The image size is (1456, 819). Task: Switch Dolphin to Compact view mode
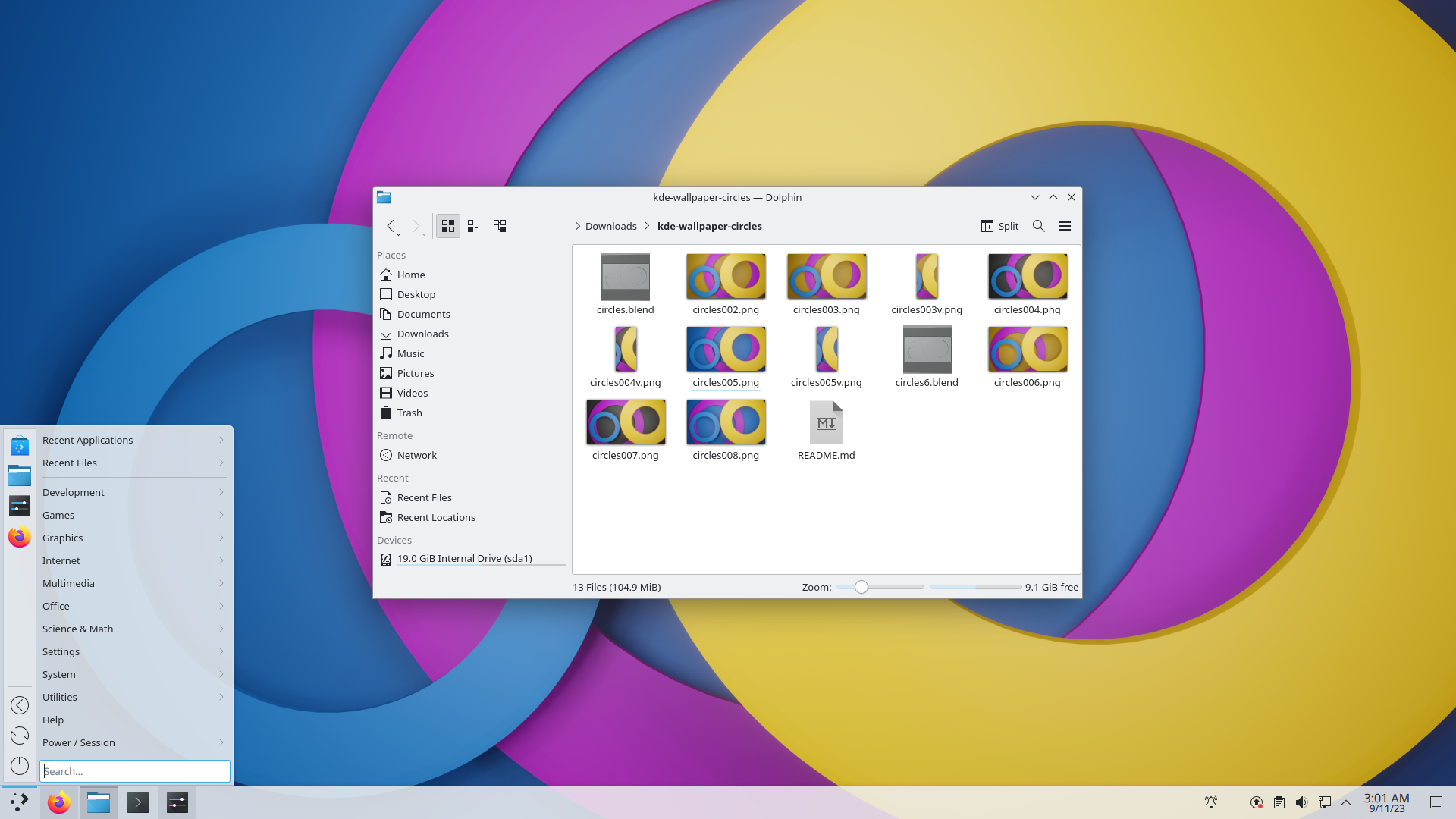(474, 226)
